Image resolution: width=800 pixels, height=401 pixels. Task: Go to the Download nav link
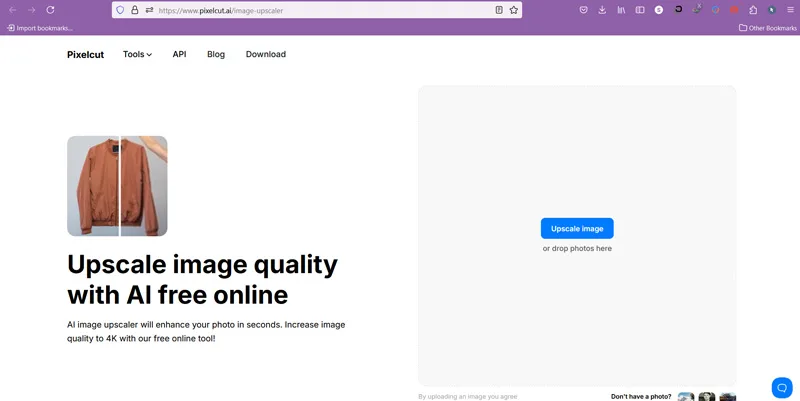[266, 54]
